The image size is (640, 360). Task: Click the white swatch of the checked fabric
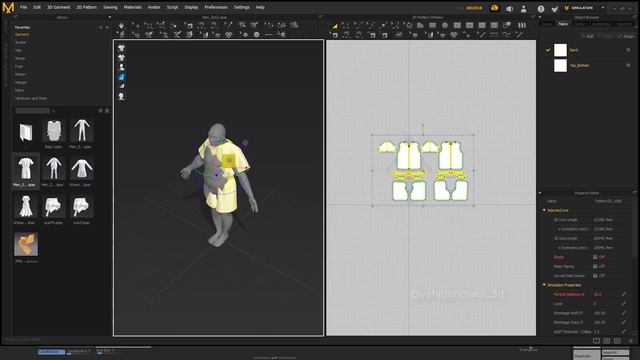click(560, 50)
